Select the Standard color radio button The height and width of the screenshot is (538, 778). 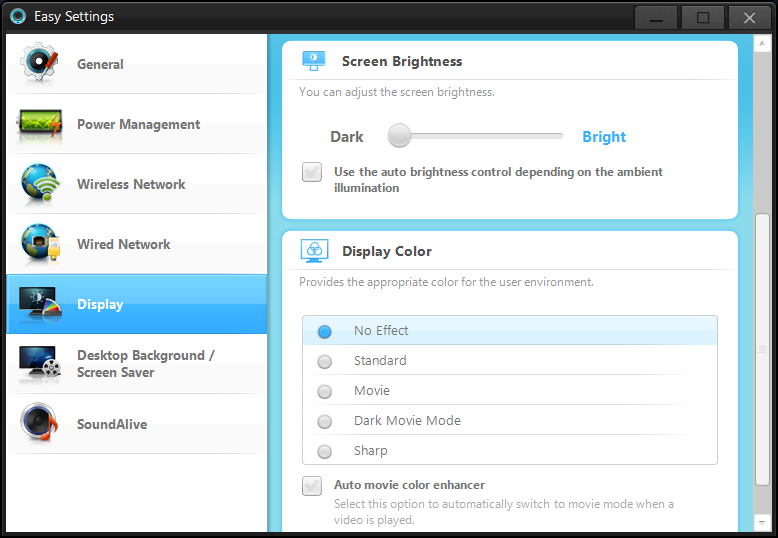[325, 361]
